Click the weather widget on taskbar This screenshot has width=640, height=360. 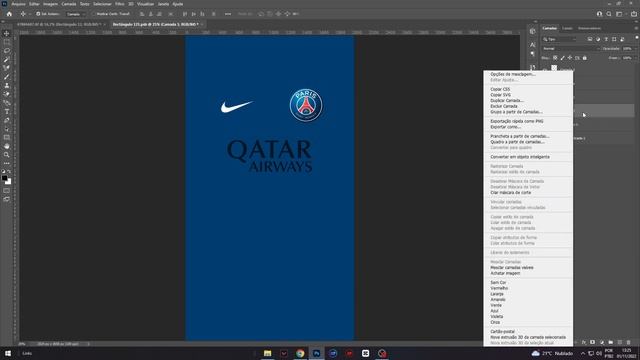pos(552,353)
